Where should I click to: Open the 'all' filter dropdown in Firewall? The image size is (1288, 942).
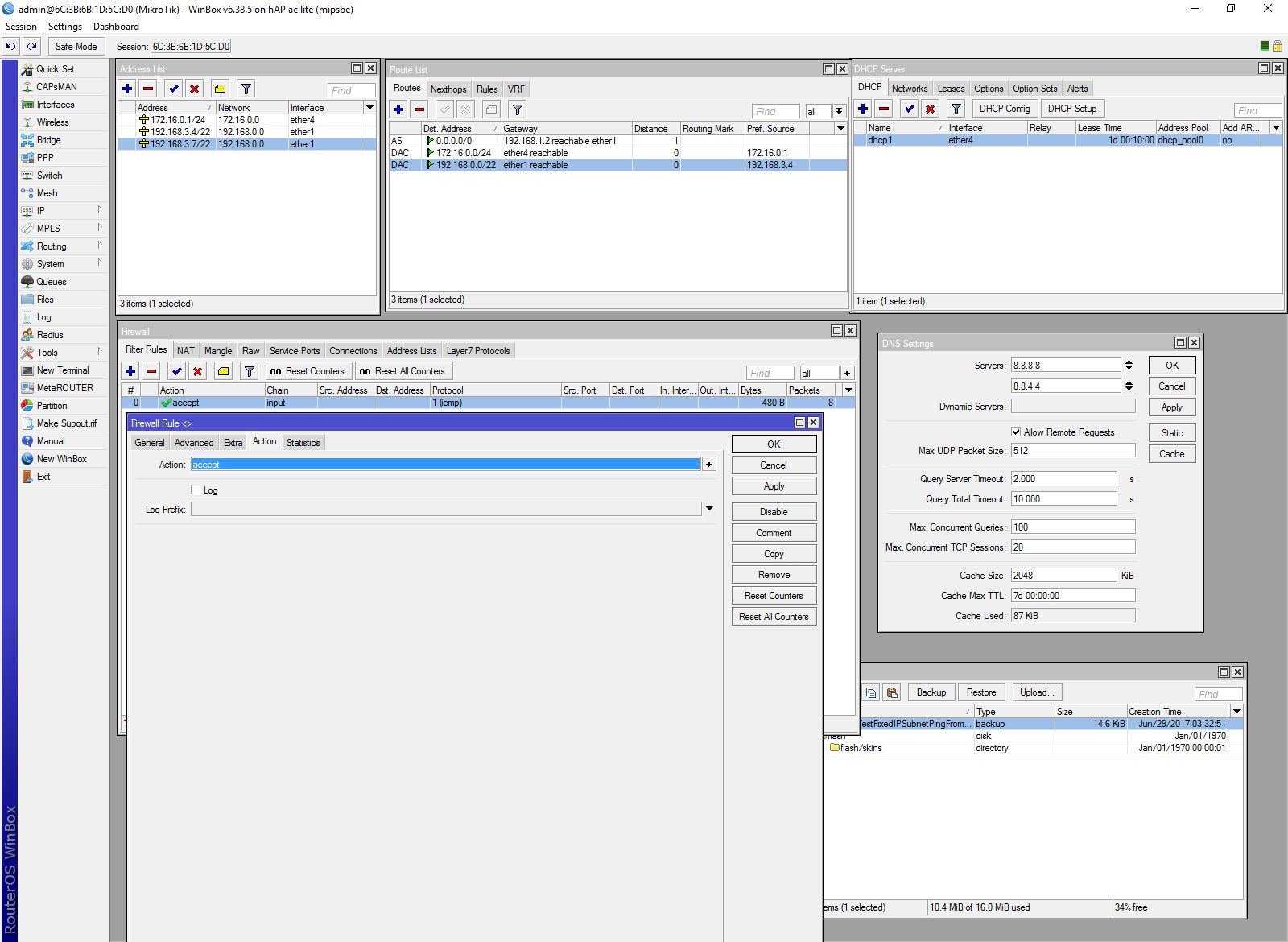pos(847,373)
